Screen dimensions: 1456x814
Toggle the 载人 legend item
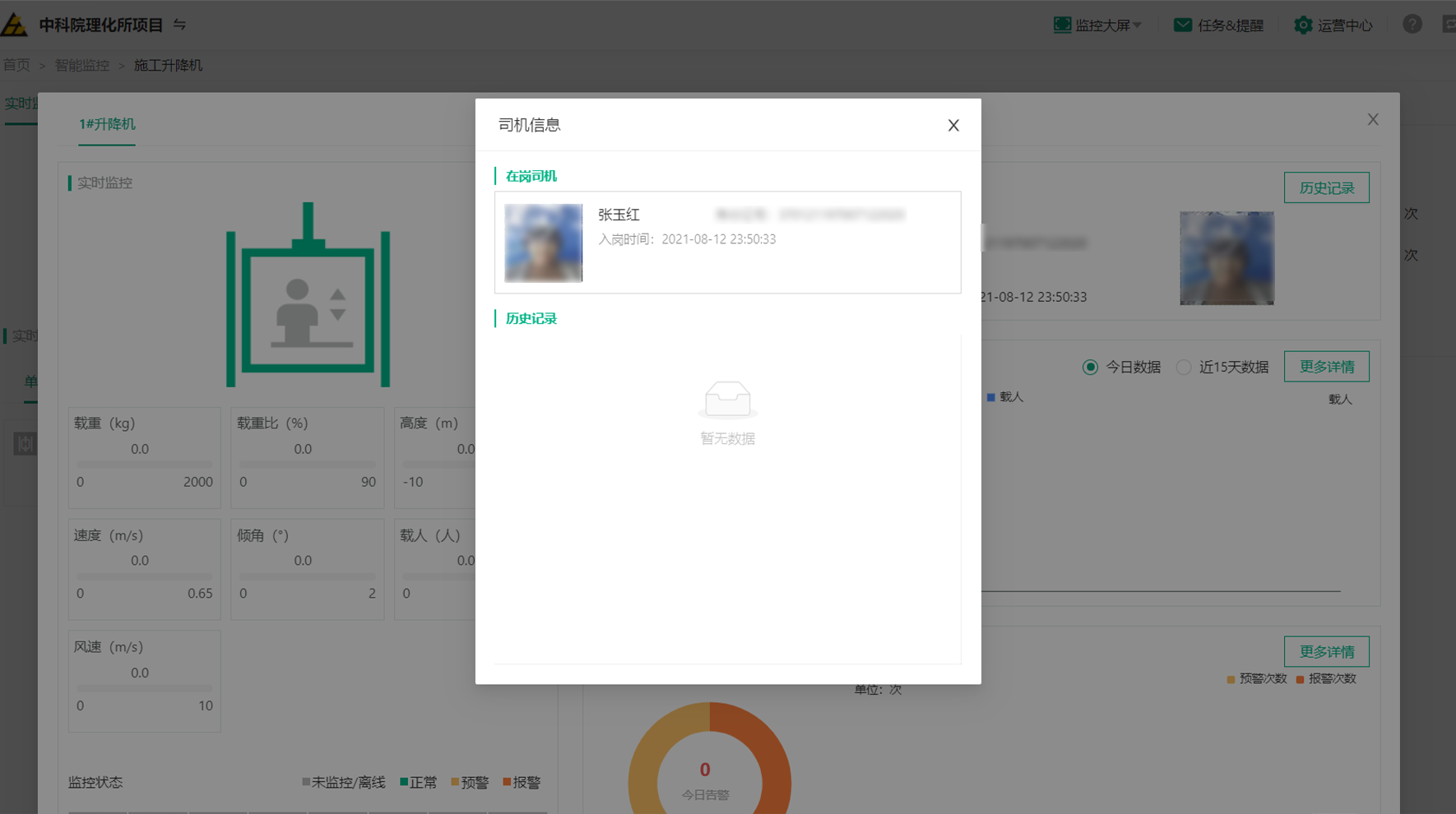tap(1004, 397)
